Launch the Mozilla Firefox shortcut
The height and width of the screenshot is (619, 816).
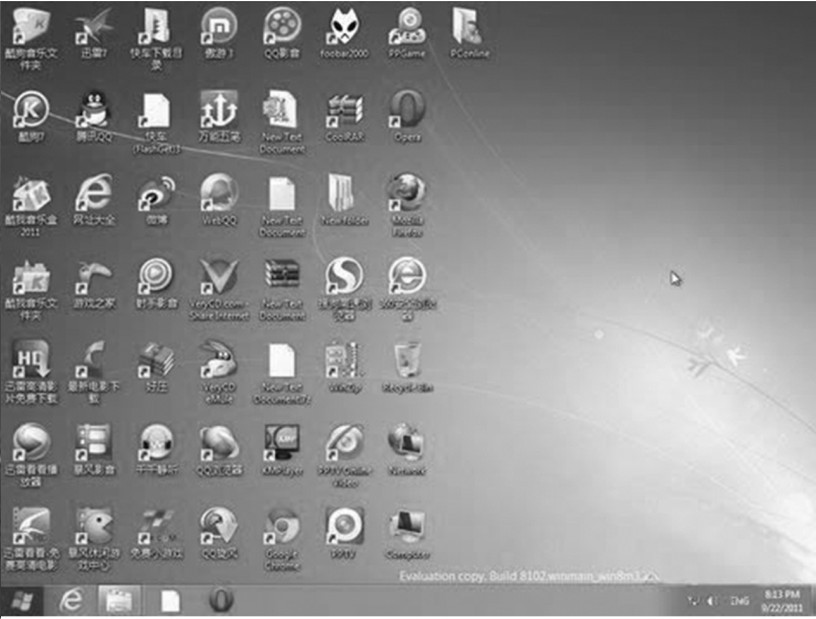(407, 206)
